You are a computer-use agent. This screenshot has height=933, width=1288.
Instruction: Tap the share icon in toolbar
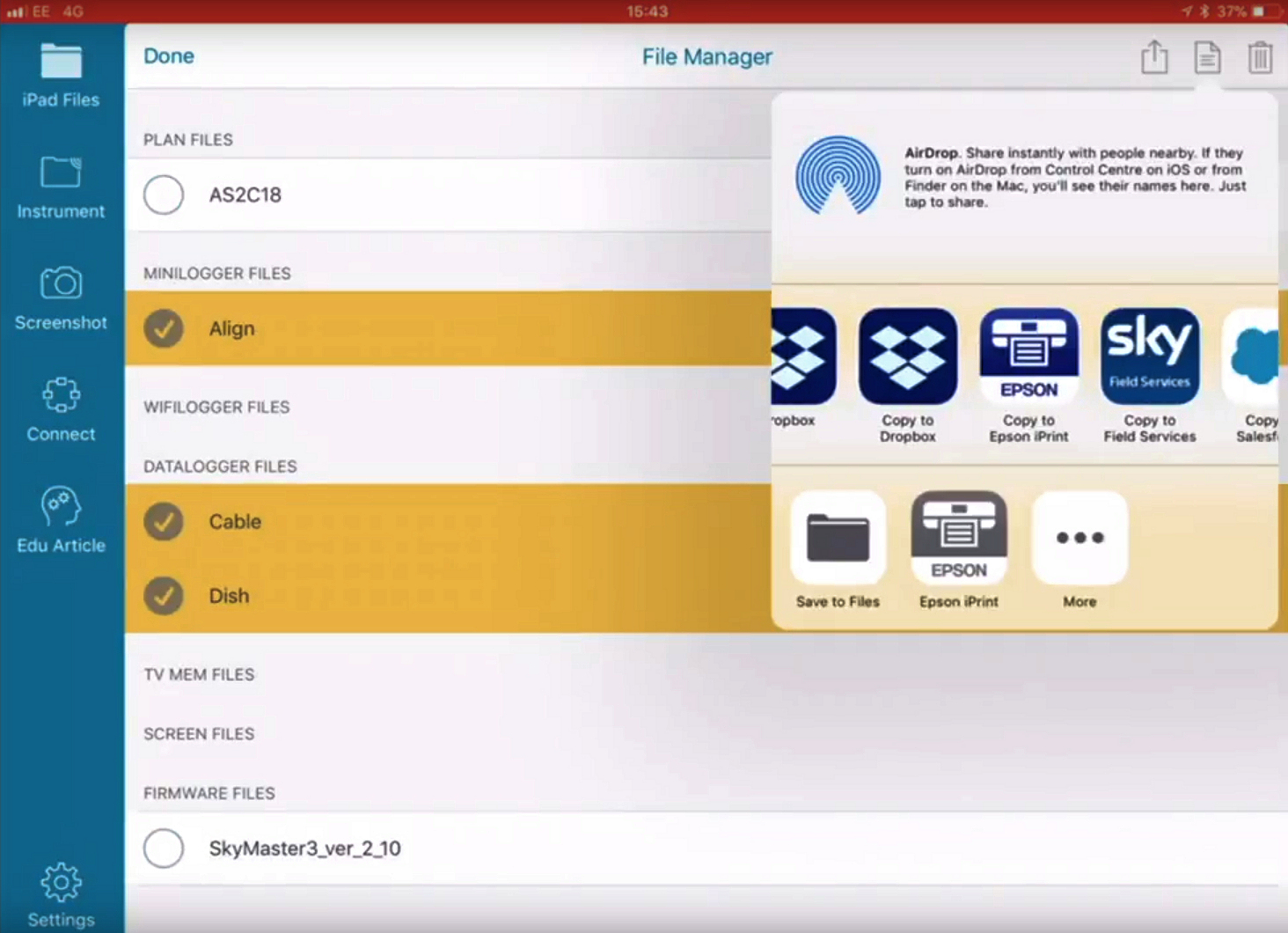(1154, 58)
